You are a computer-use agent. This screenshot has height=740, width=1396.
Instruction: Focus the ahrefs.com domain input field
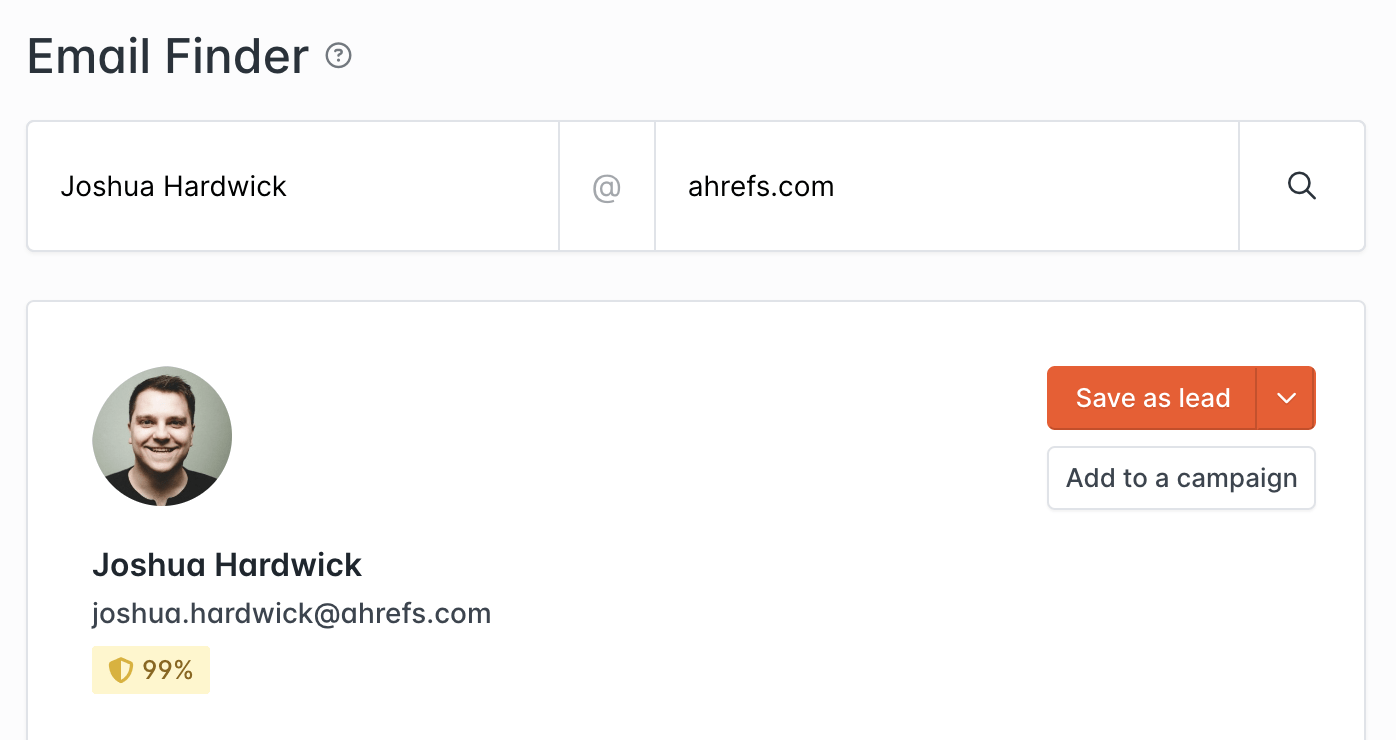945,187
